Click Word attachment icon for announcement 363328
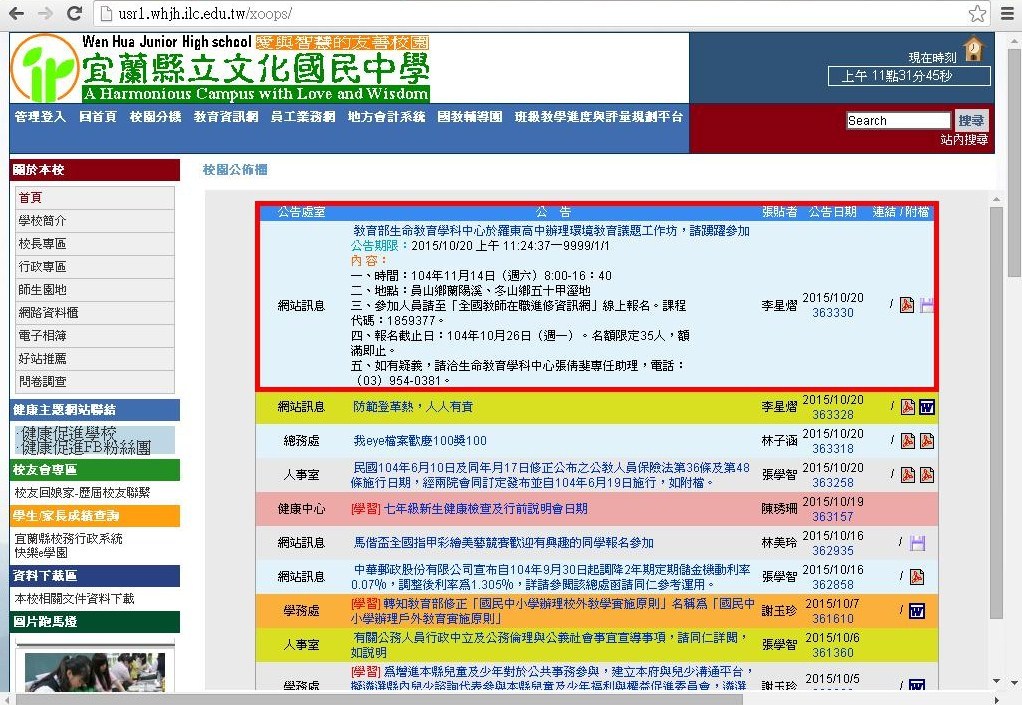Viewport: 1022px width, 705px height. 926,407
